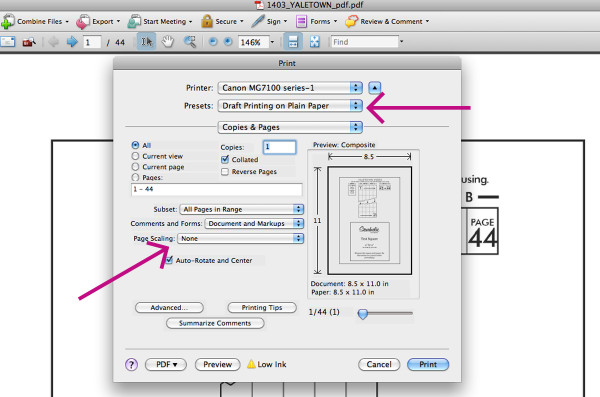This screenshot has width=600, height=397.
Task: Click the page preview slider handle
Action: pyautogui.click(x=362, y=314)
